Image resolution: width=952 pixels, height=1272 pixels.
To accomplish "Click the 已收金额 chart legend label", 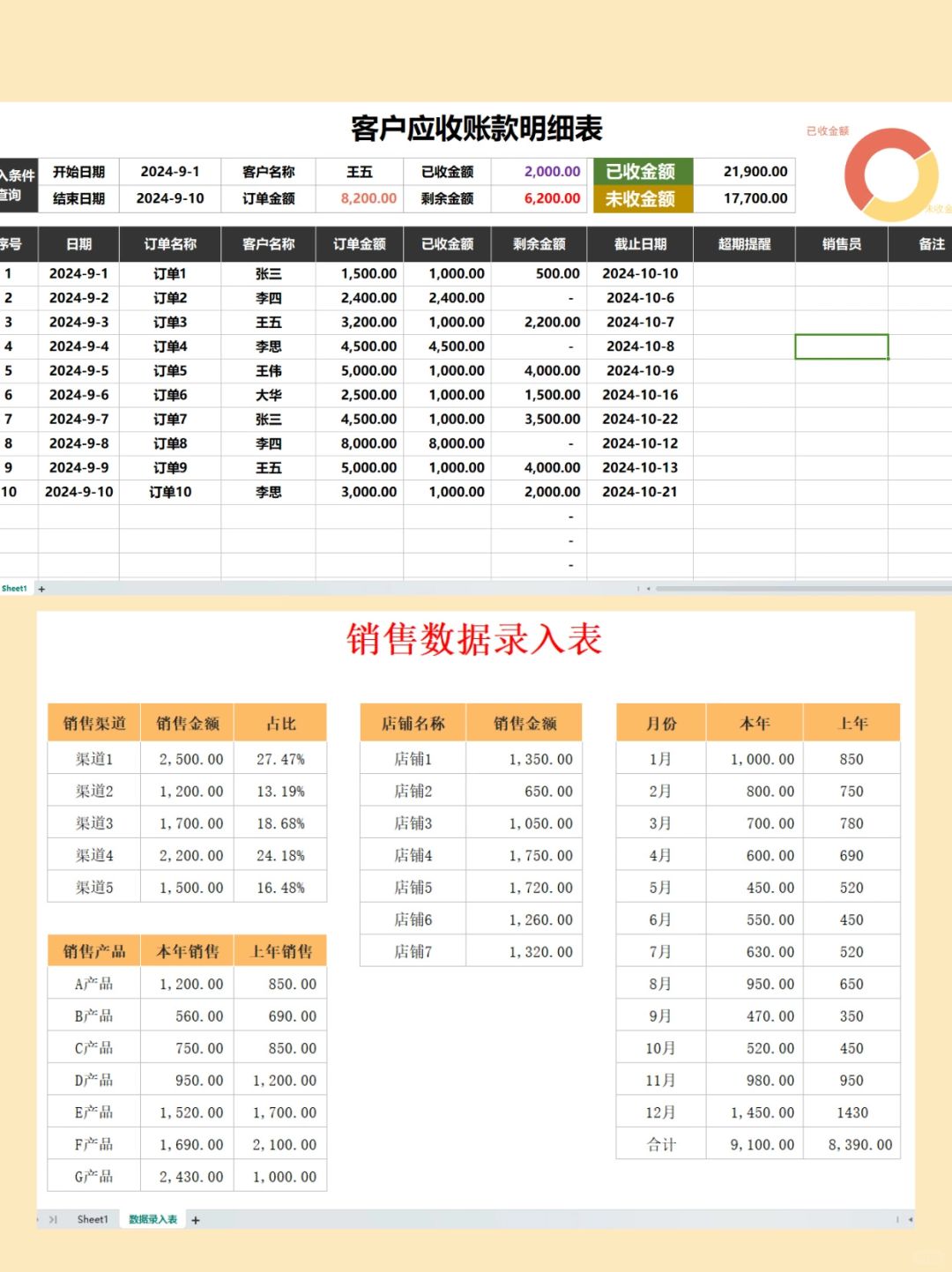I will (828, 131).
